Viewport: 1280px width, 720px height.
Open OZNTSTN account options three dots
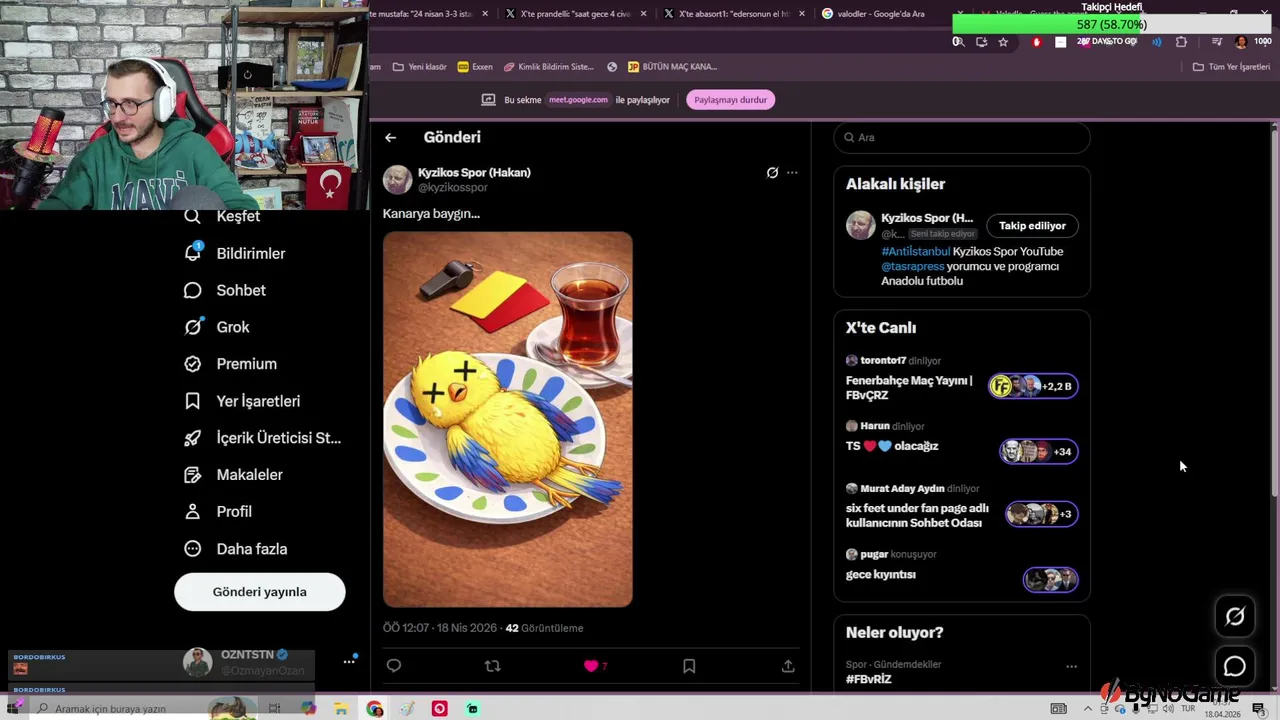pyautogui.click(x=350, y=661)
